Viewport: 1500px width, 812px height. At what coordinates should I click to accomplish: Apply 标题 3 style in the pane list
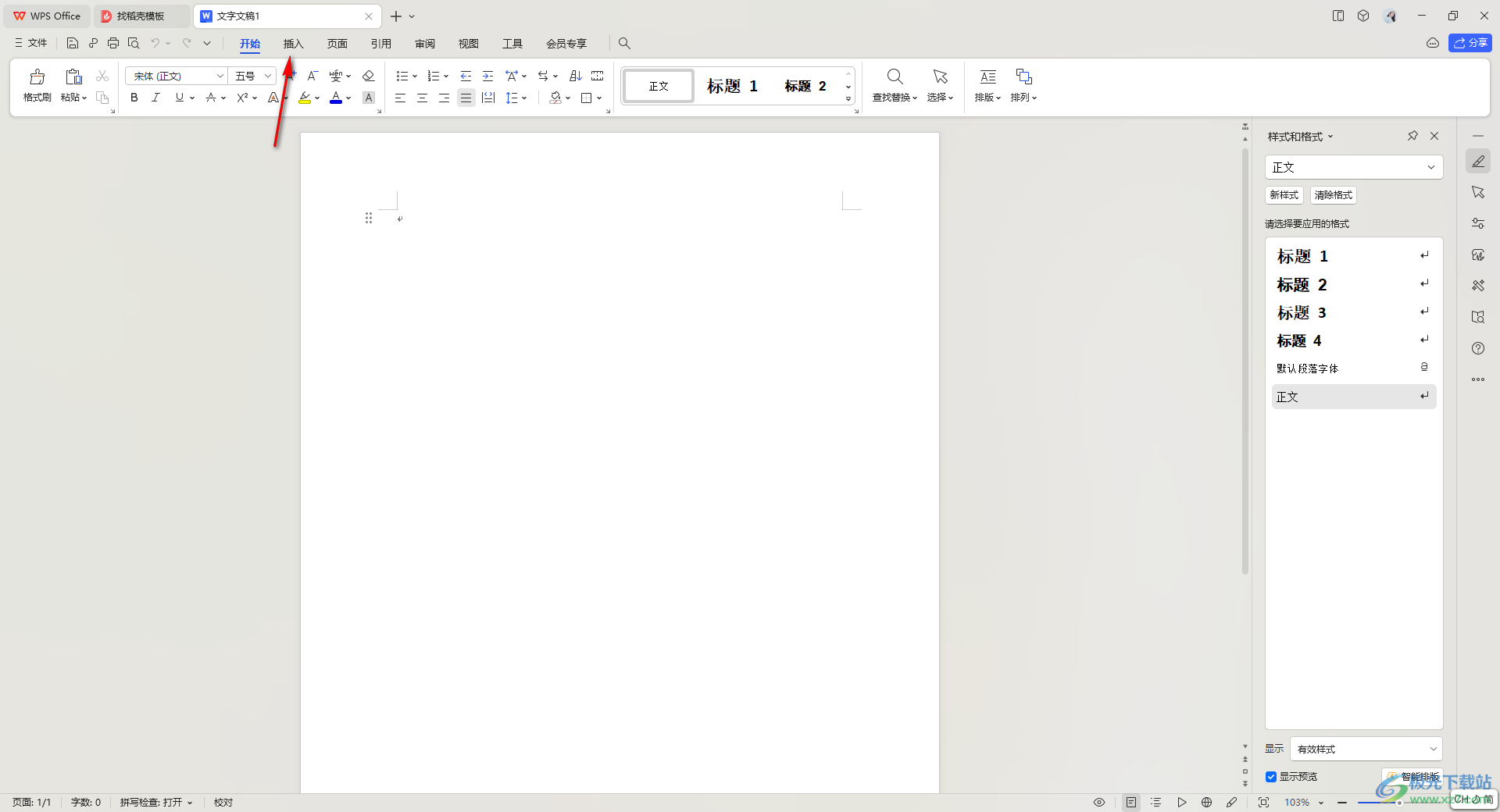(x=1354, y=312)
